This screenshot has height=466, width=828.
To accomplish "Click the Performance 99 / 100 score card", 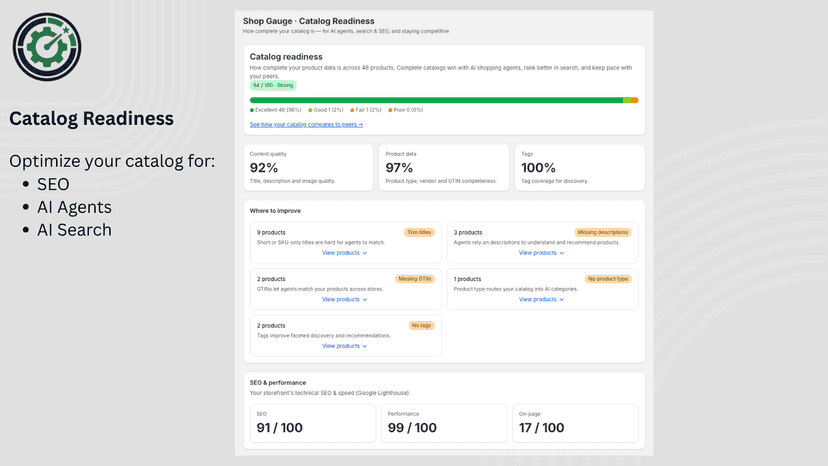I will tap(444, 423).
